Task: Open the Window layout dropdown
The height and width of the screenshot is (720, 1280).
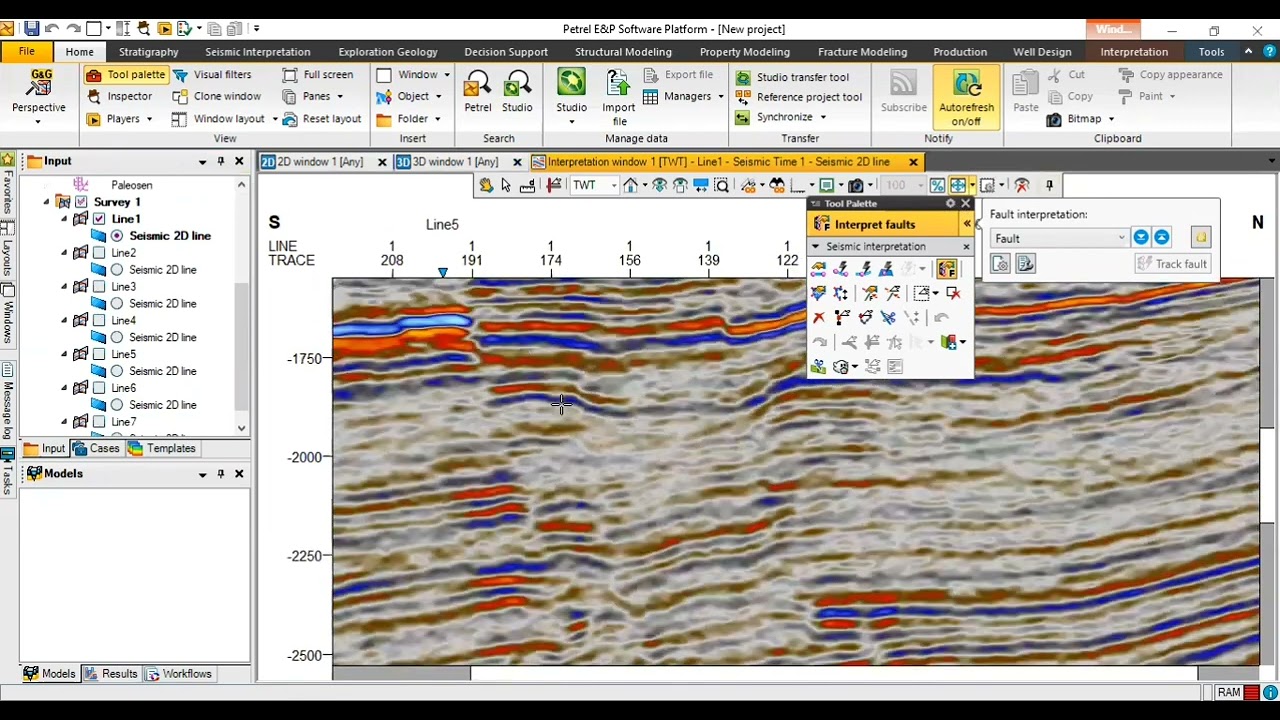Action: point(274,119)
